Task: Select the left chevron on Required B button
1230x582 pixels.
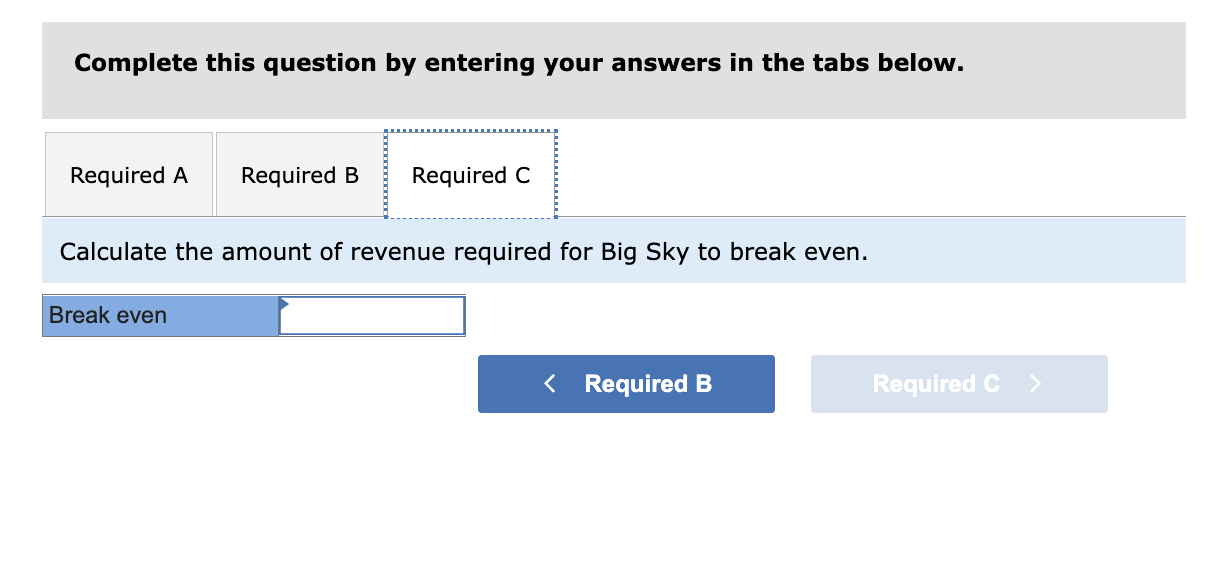Action: (x=549, y=383)
